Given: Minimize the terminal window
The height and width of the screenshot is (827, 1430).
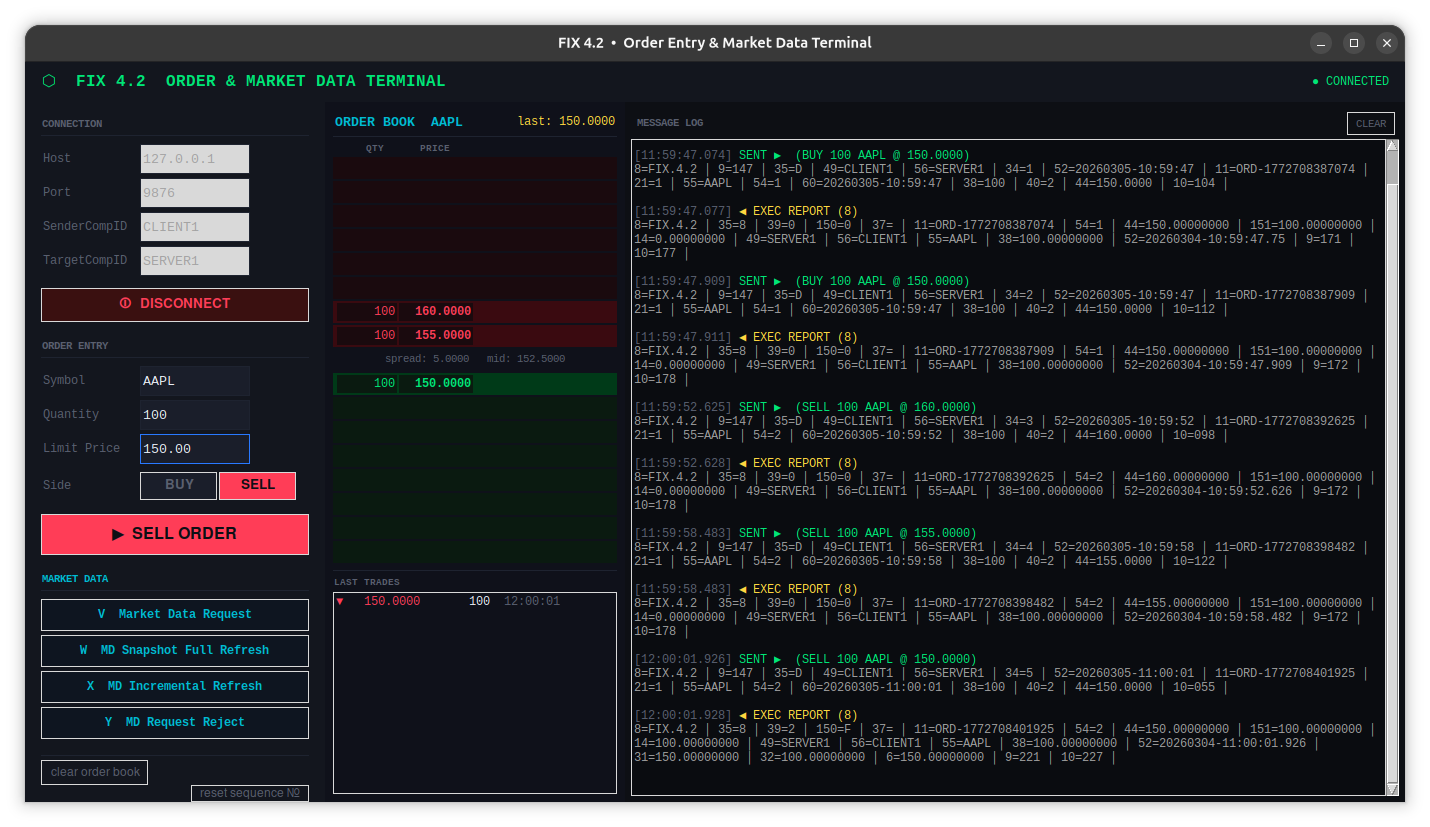Looking at the screenshot, I should pos(1322,43).
